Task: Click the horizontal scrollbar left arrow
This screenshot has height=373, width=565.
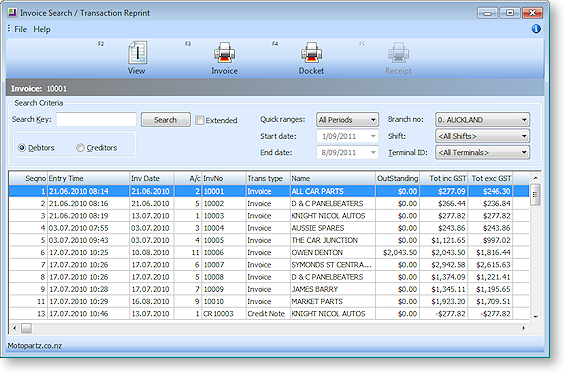Action: point(15,328)
